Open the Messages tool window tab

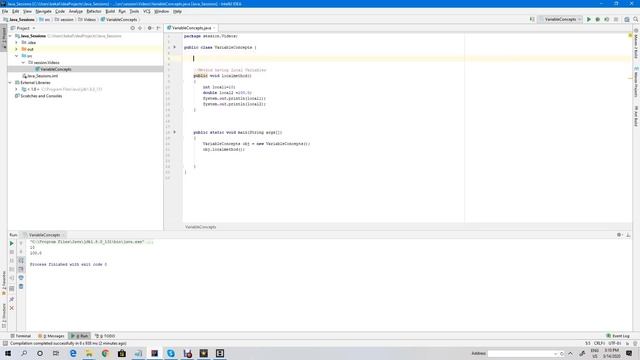[51, 336]
